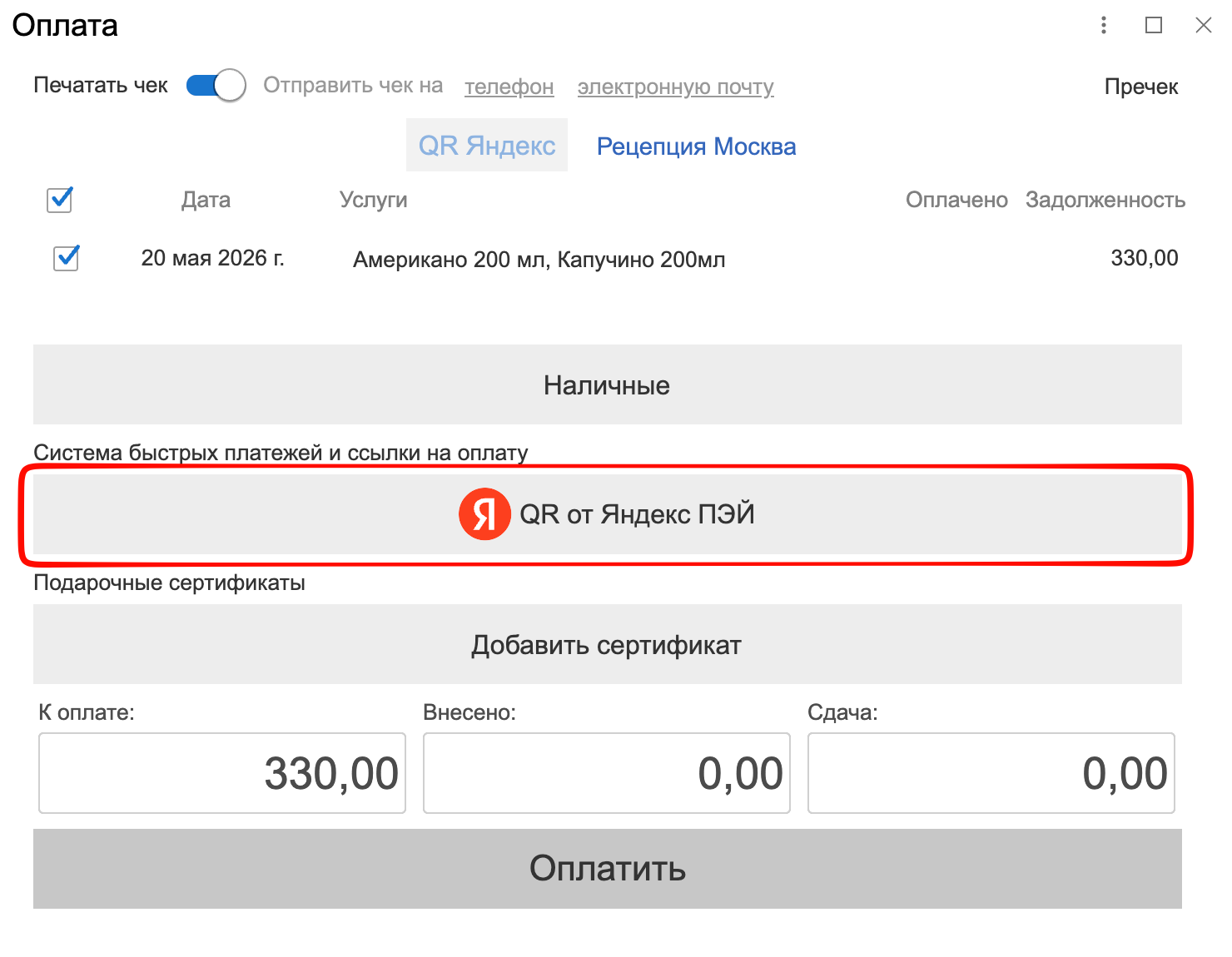1232x957 pixels.
Task: Focus the Сдача amount field
Action: point(991,773)
